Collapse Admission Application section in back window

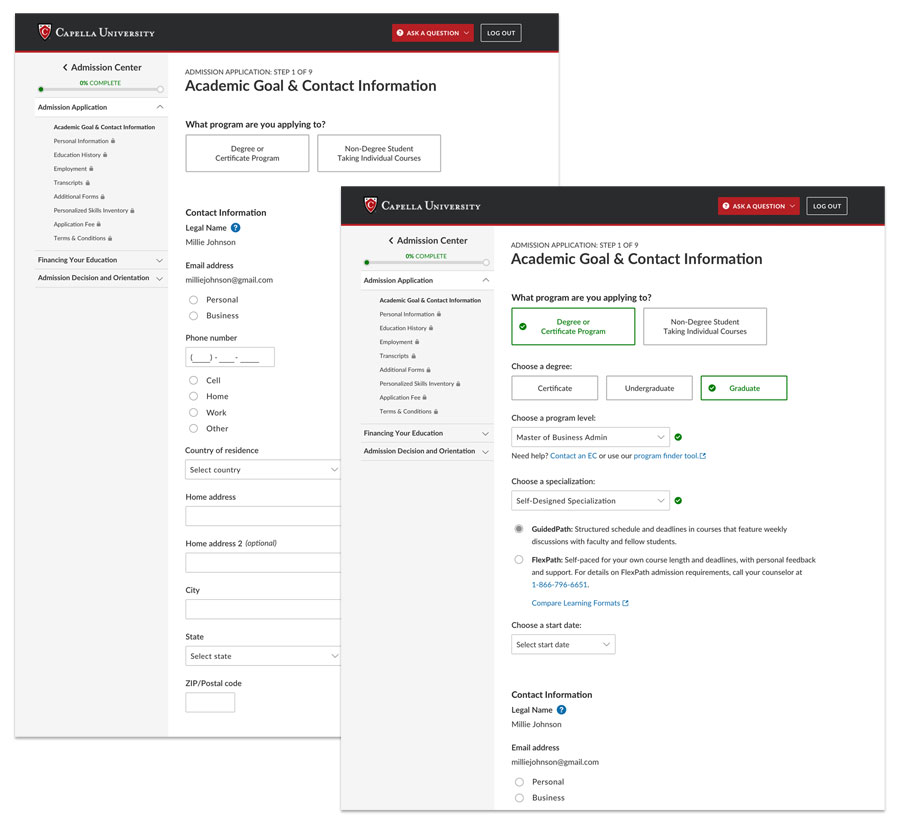pyautogui.click(x=101, y=107)
